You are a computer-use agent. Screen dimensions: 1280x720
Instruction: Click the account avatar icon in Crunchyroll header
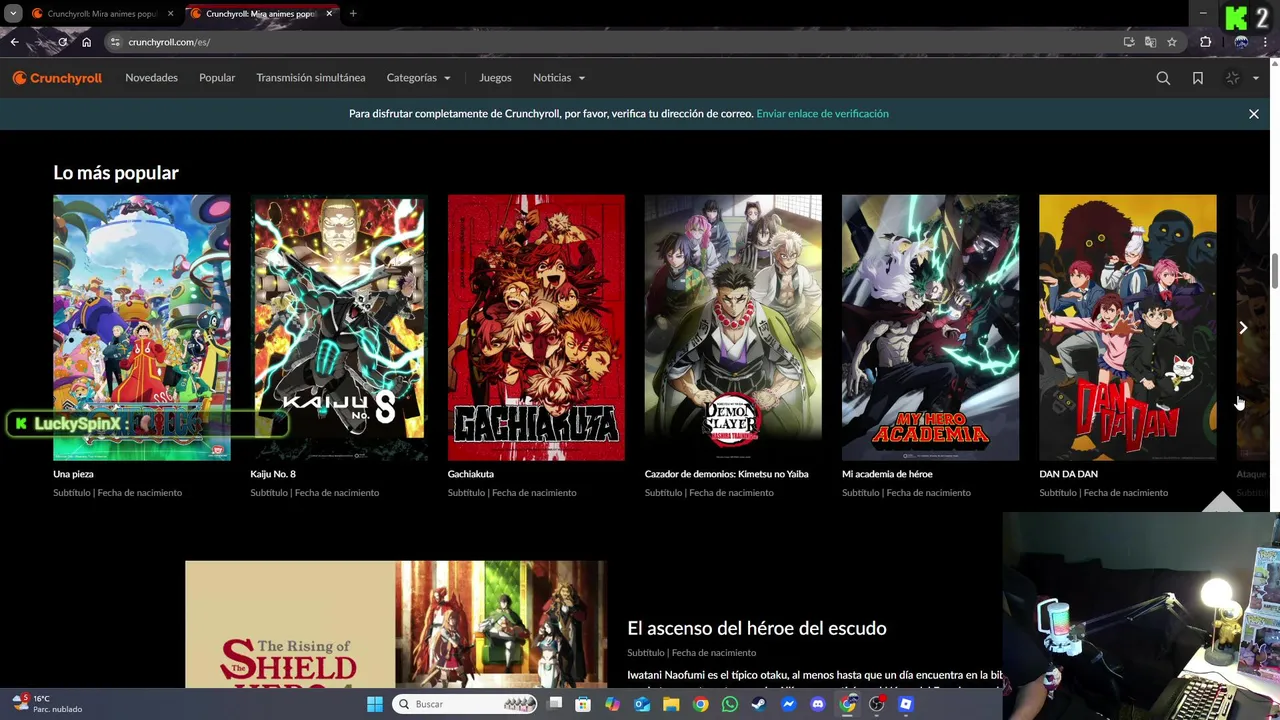(x=1232, y=78)
